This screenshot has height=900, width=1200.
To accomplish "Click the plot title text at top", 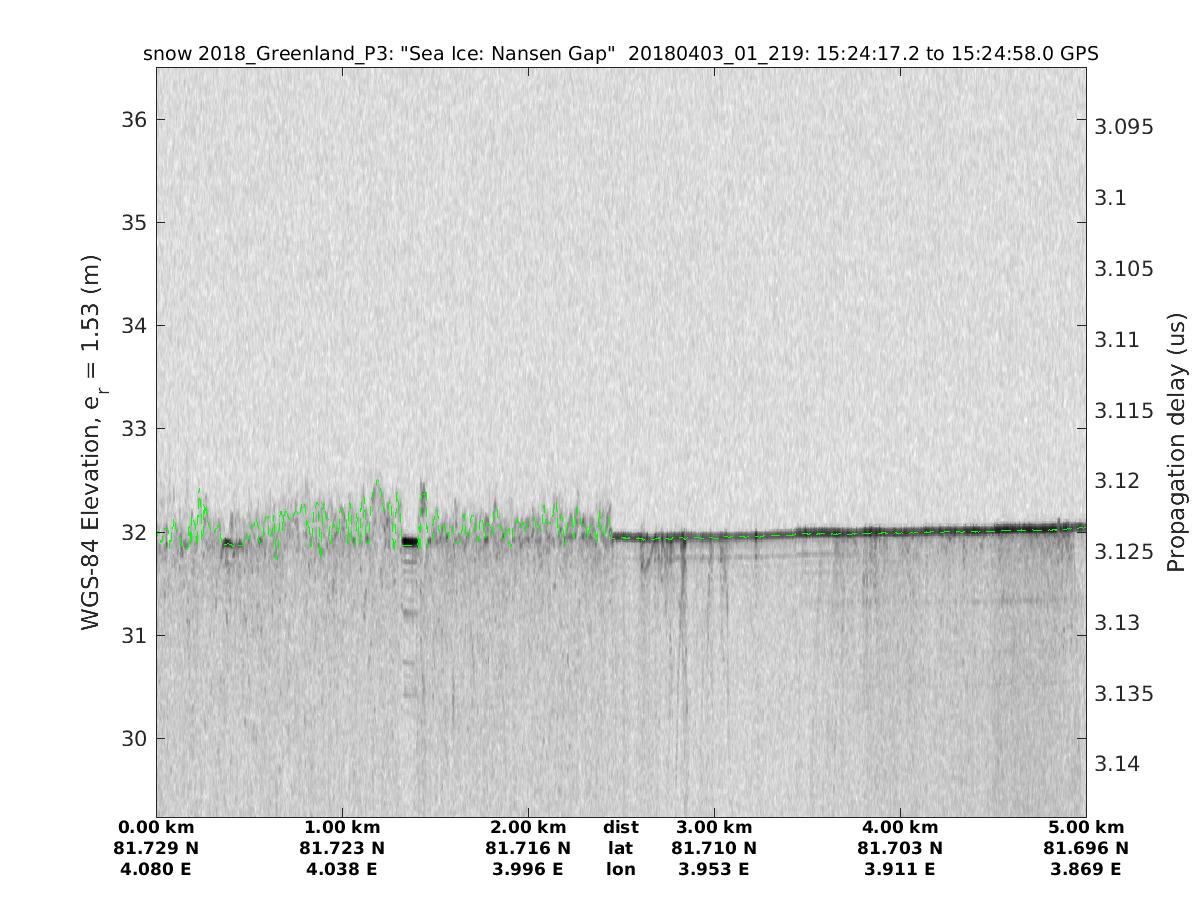I will (x=620, y=54).
